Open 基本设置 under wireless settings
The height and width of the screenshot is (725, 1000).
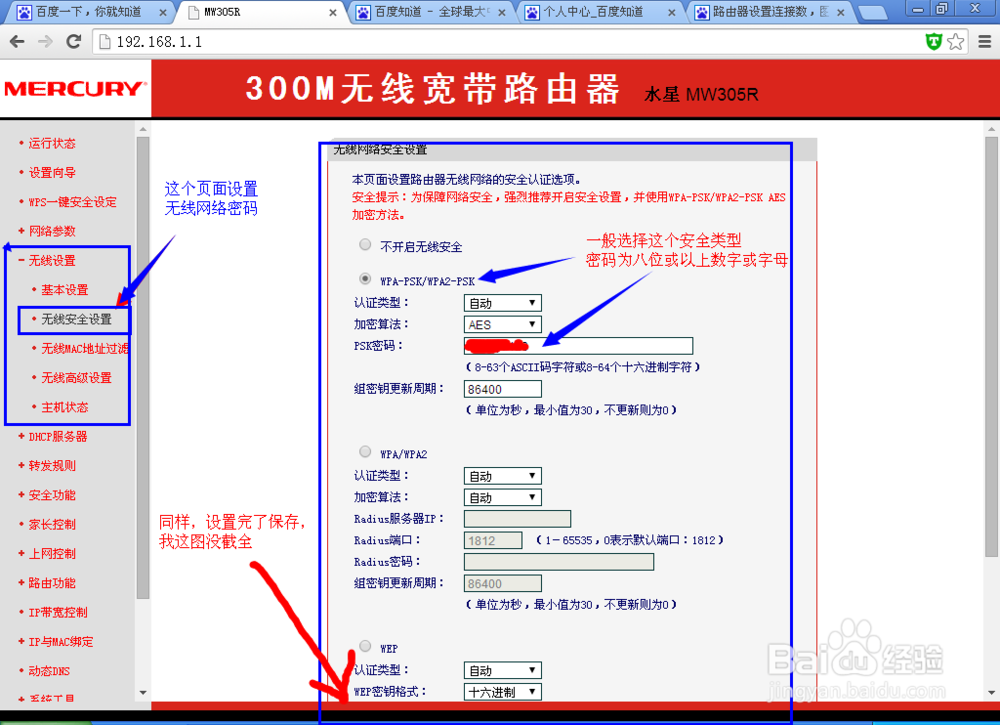[64, 290]
